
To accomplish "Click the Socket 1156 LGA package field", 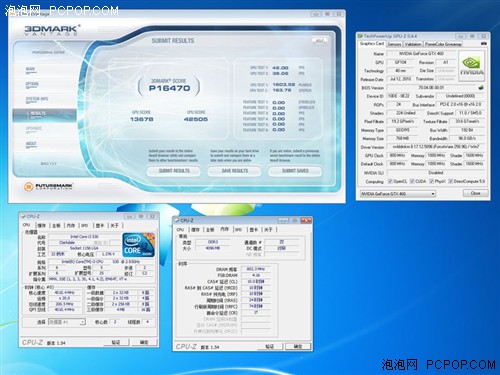I will point(84,248).
